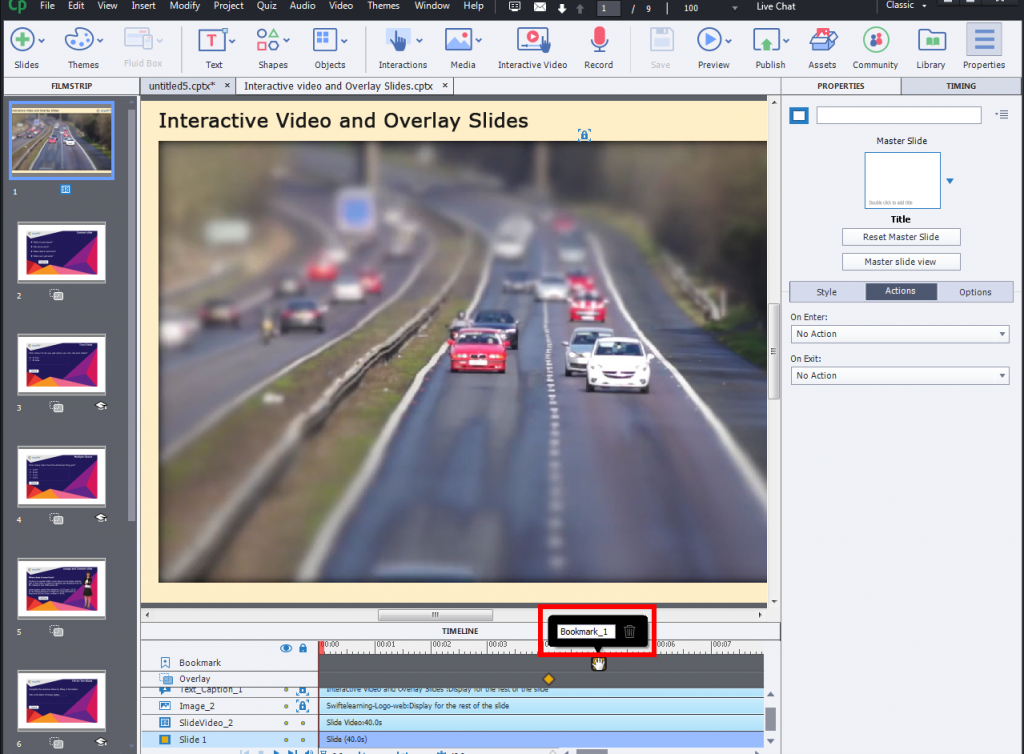The width and height of the screenshot is (1024, 754).
Task: Open the Quiz menu
Action: click(x=266, y=6)
